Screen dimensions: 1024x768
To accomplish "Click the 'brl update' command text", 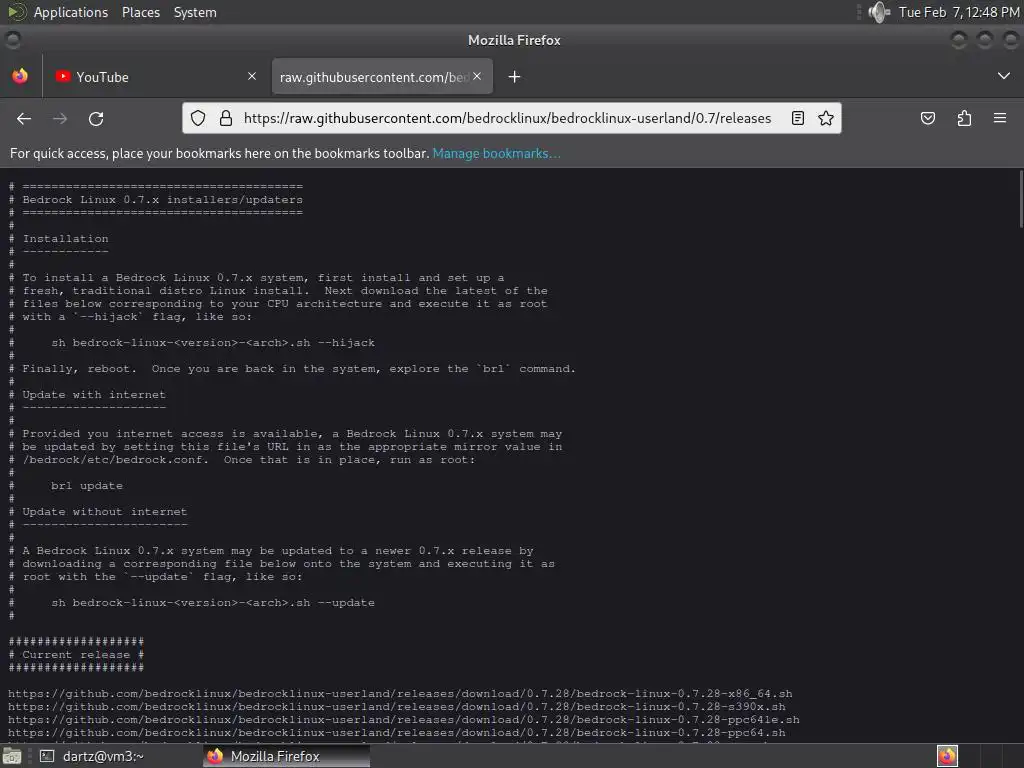I will coord(87,486).
